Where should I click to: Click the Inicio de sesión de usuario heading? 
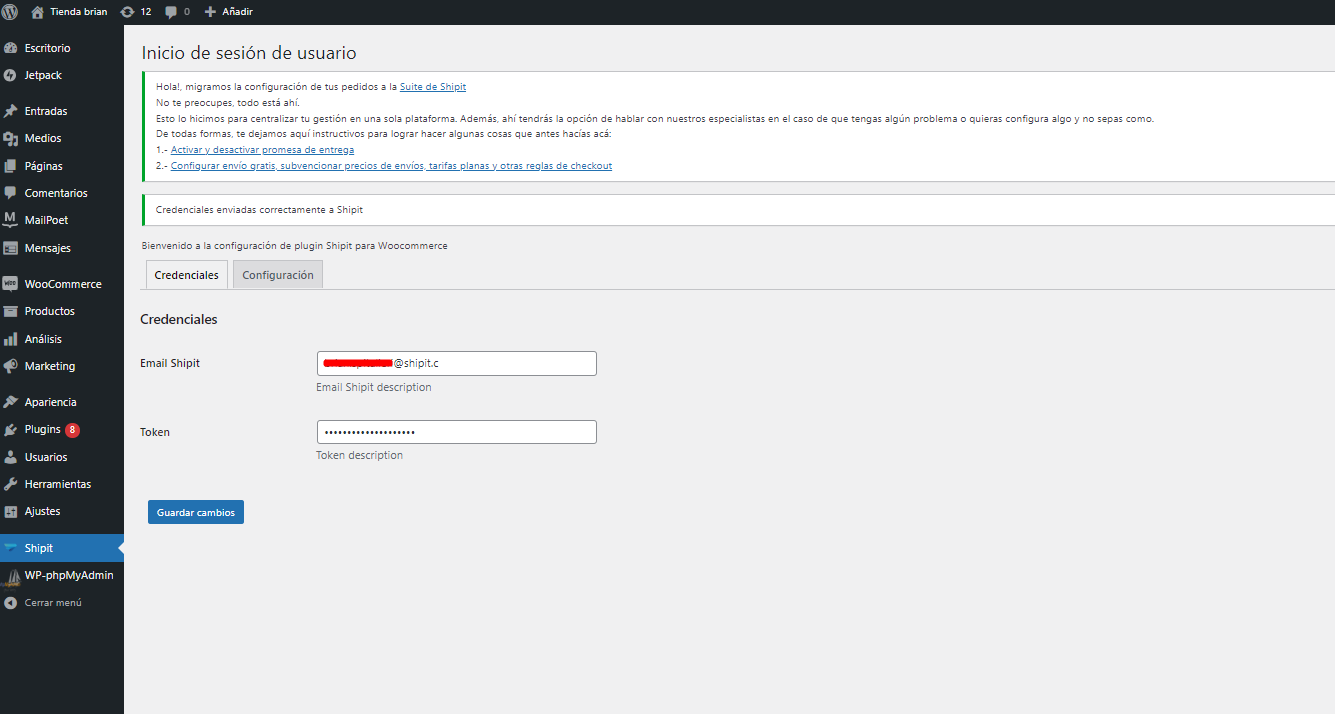[x=249, y=53]
